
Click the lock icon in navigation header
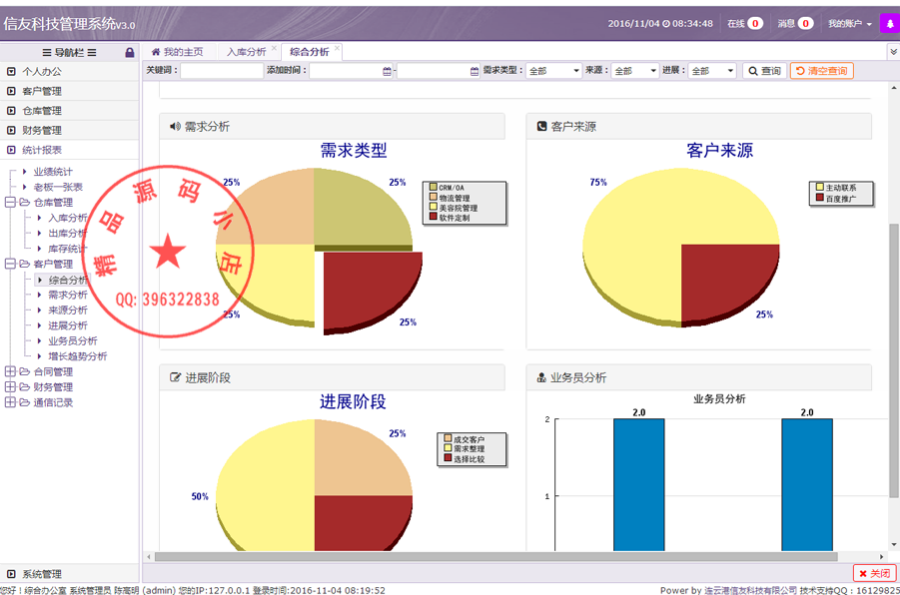tap(129, 52)
